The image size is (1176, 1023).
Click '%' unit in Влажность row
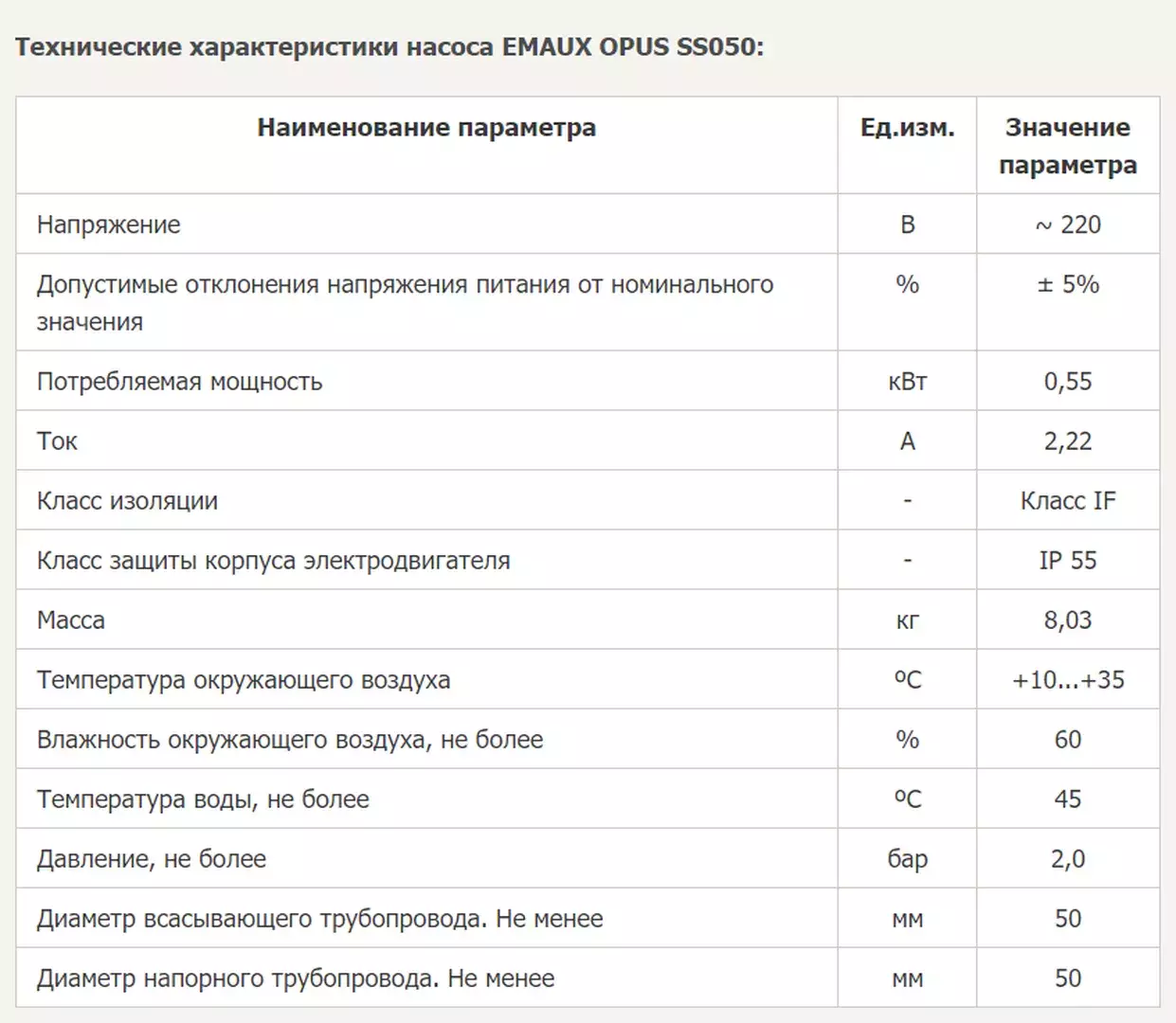tap(907, 740)
